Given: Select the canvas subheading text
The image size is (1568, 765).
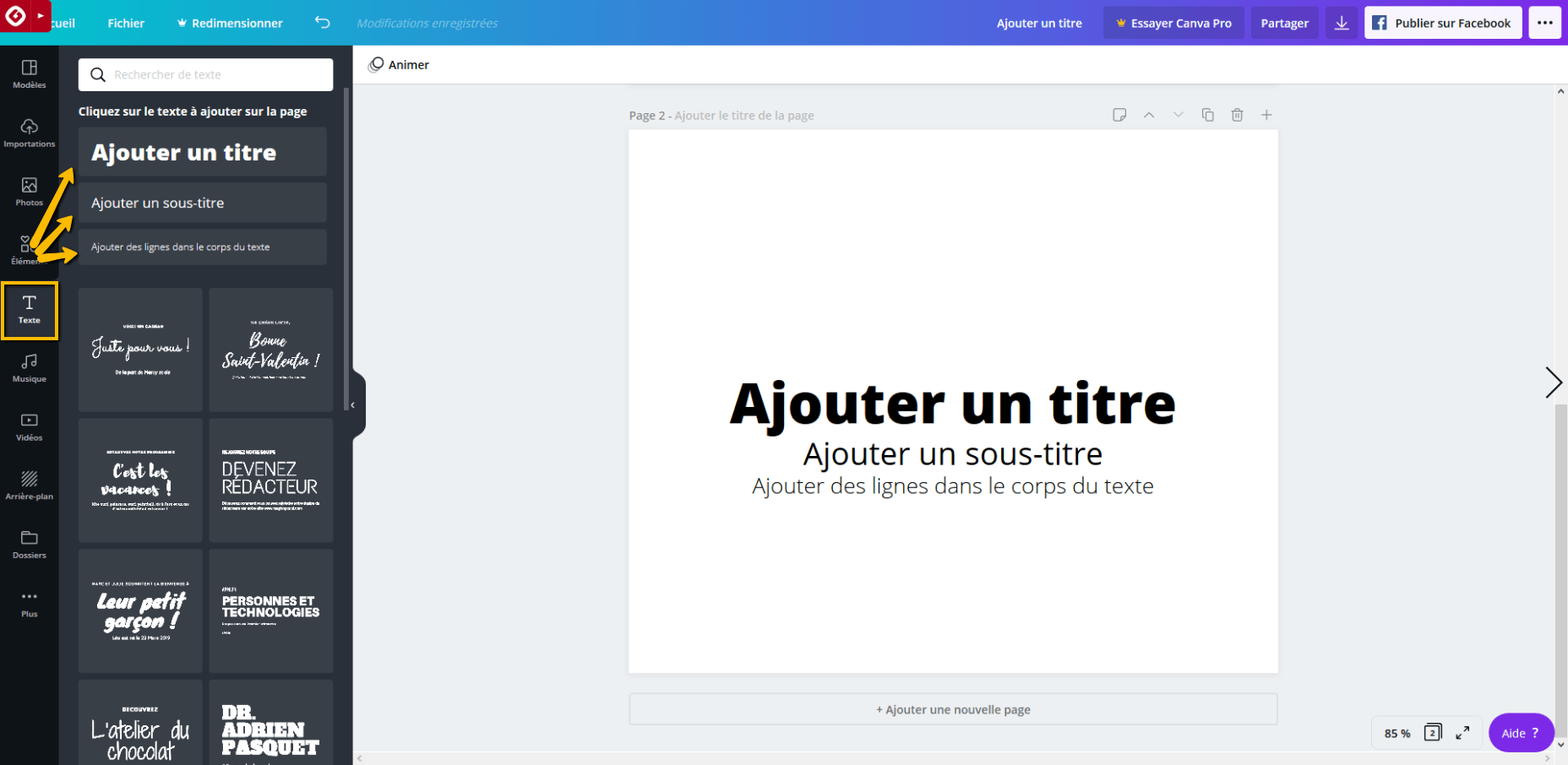Looking at the screenshot, I should 953,454.
